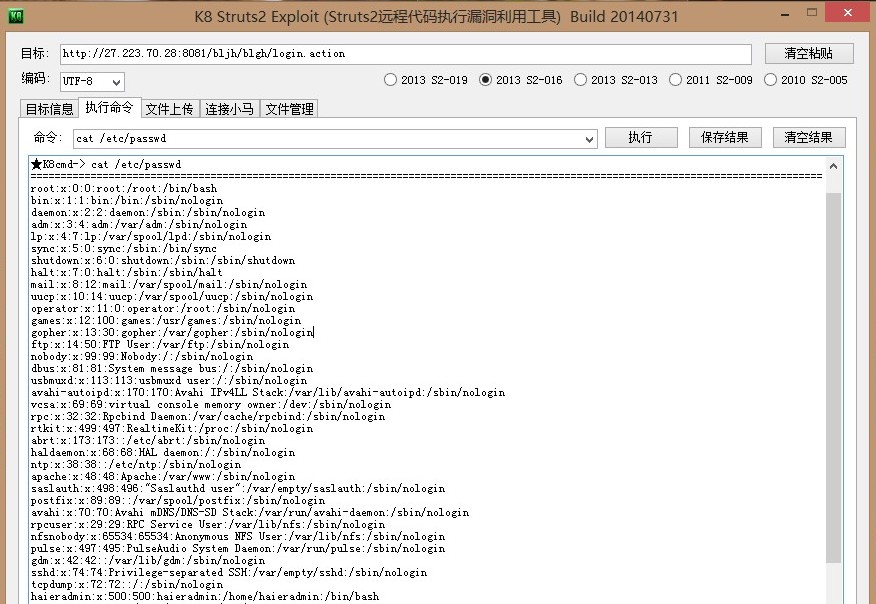This screenshot has width=876, height=604.
Task: Click the pulse:x:497:495 PulseAudio line
Action: 238,548
